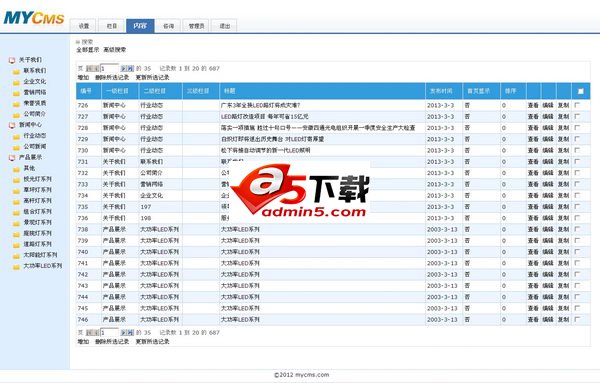Click folder icon beside 庭院灯系列
This screenshot has height=383, width=600.
pos(16,234)
